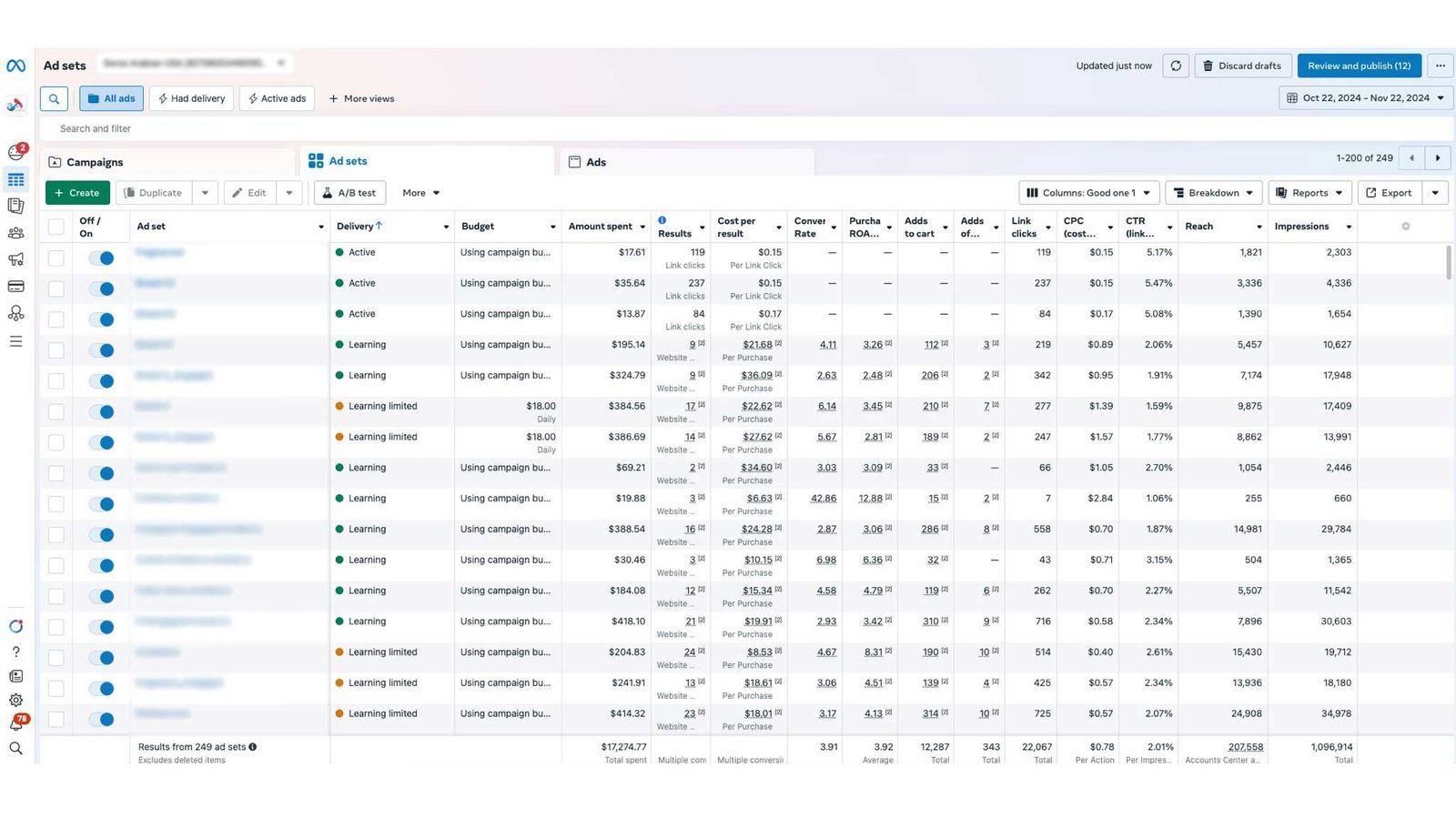Expand the Breakdown dropdown
The image size is (1456, 819).
click(x=1213, y=193)
